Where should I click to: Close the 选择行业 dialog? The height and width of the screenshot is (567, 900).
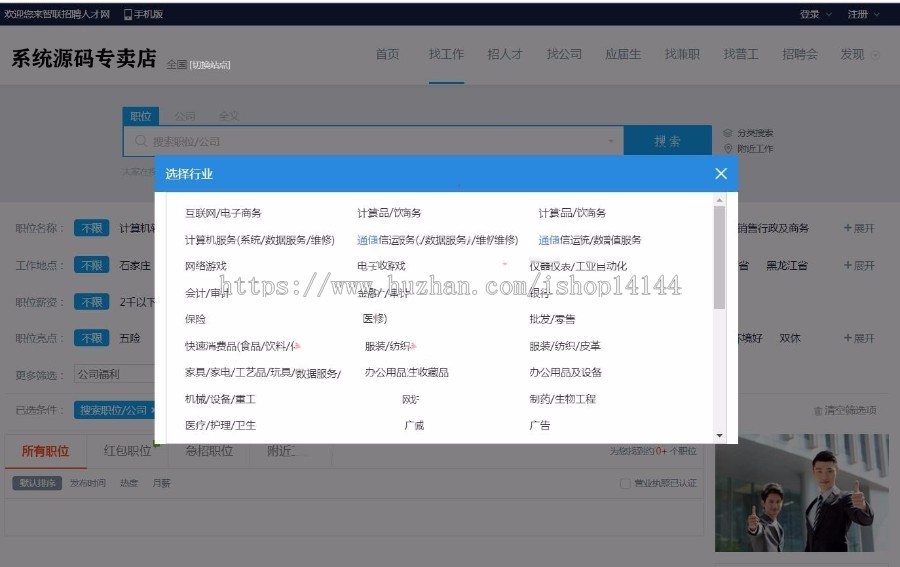pos(721,174)
